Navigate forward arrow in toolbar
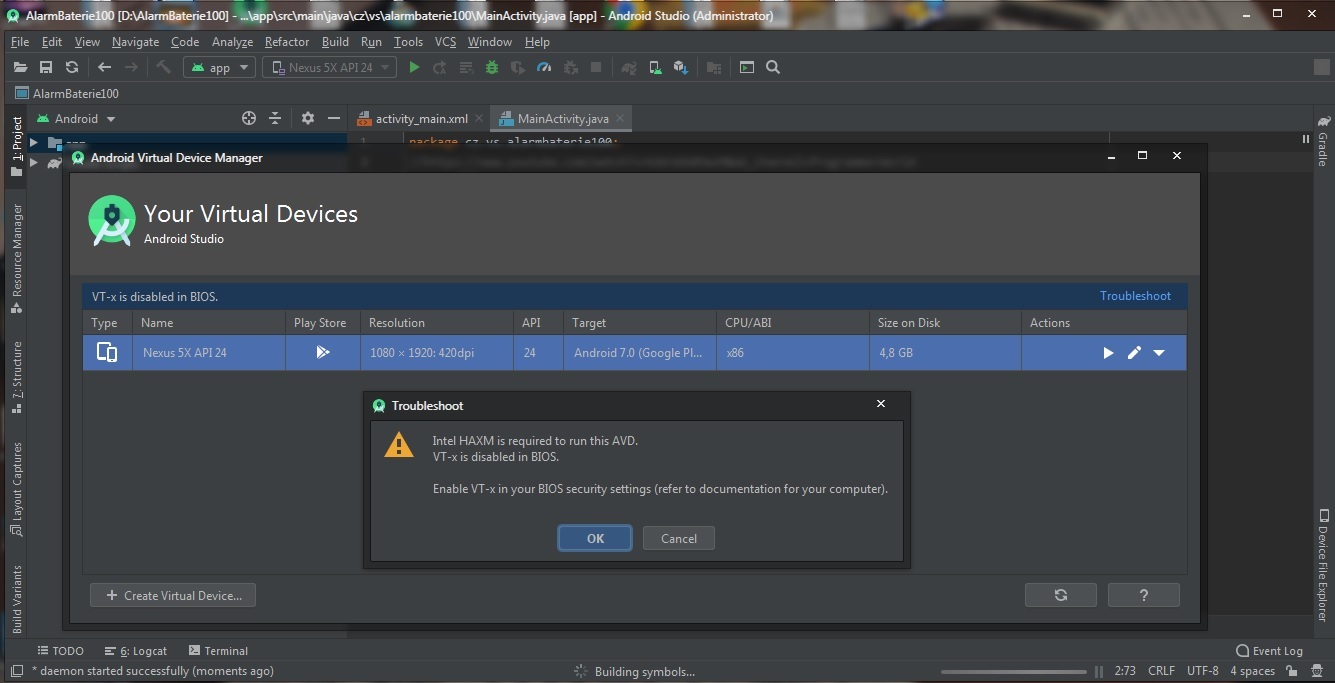This screenshot has height=683, width=1335. tap(131, 67)
